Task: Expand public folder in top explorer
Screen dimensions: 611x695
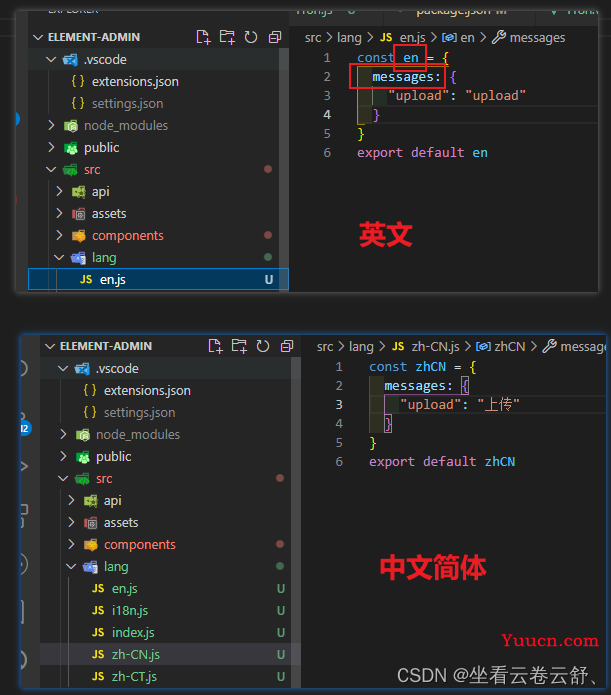Action: click(51, 148)
